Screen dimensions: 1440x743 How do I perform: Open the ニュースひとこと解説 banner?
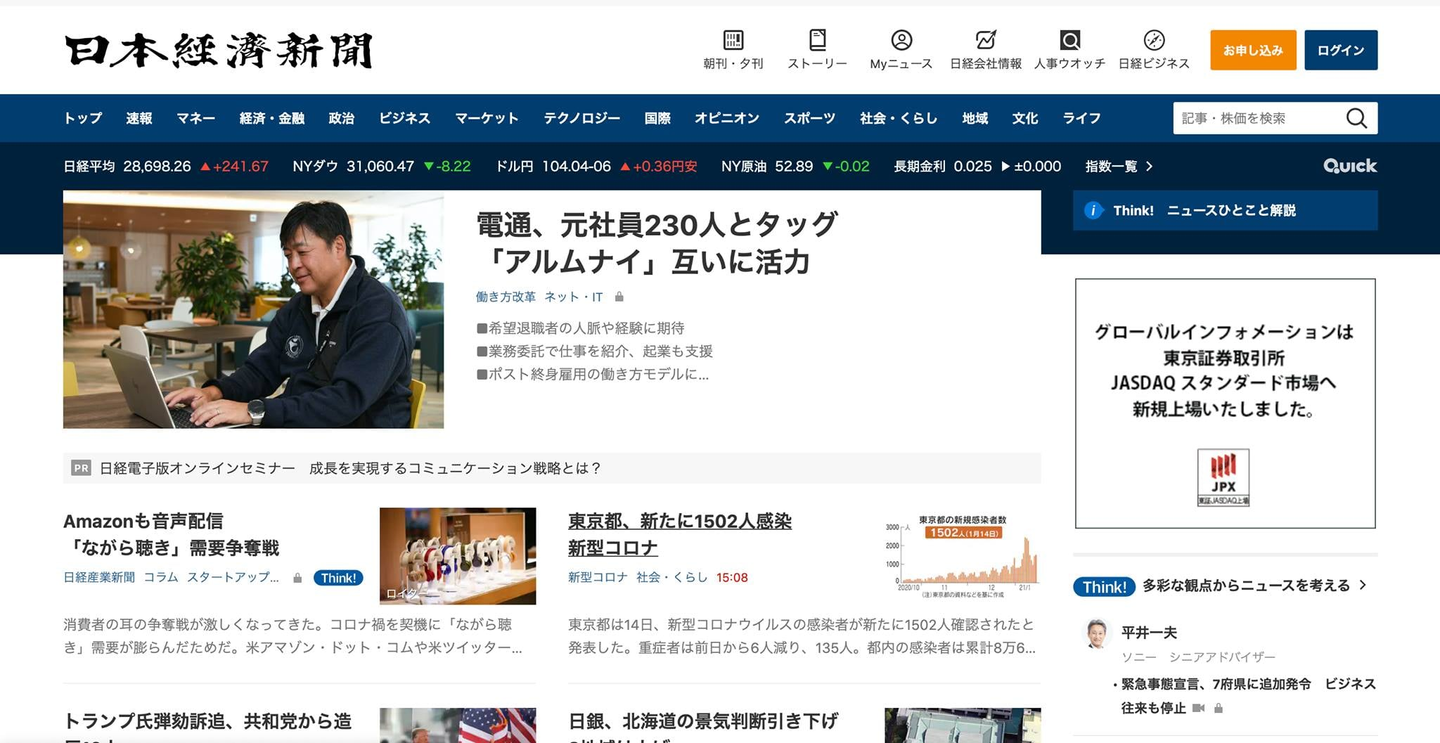1225,210
